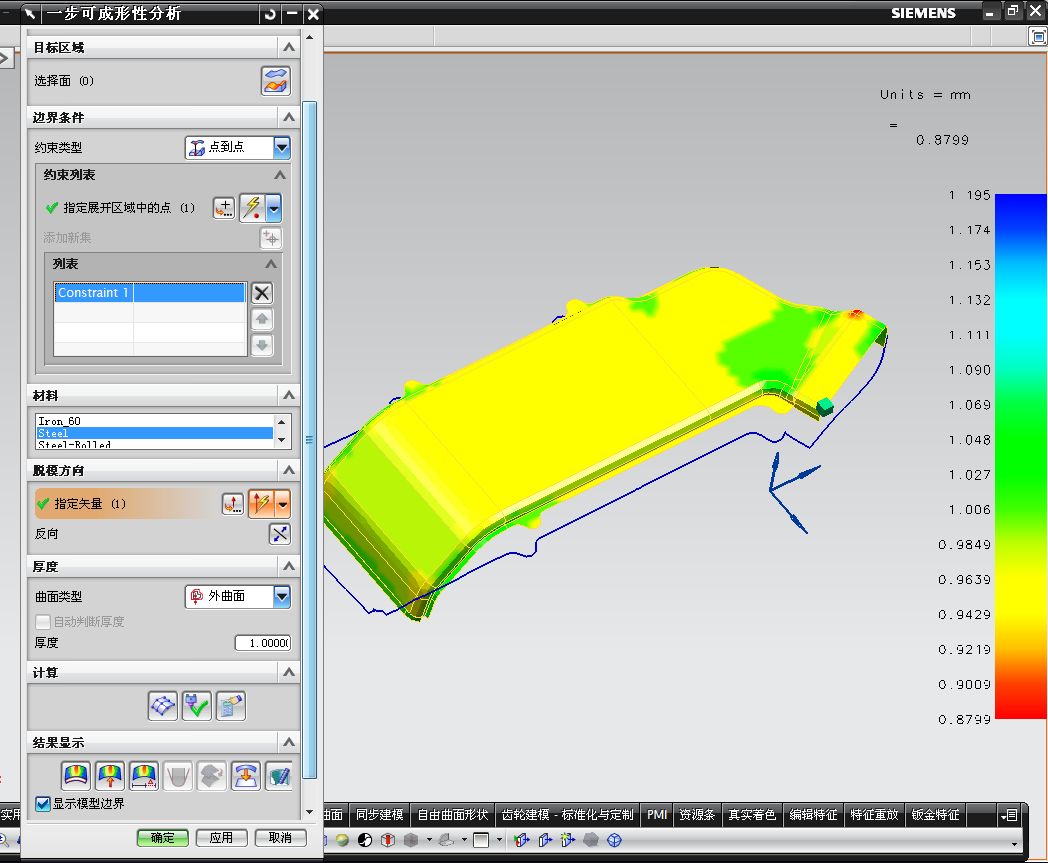The image size is (1048, 863).
Task: Switch to 同步建模 toolbar tab
Action: click(x=380, y=815)
